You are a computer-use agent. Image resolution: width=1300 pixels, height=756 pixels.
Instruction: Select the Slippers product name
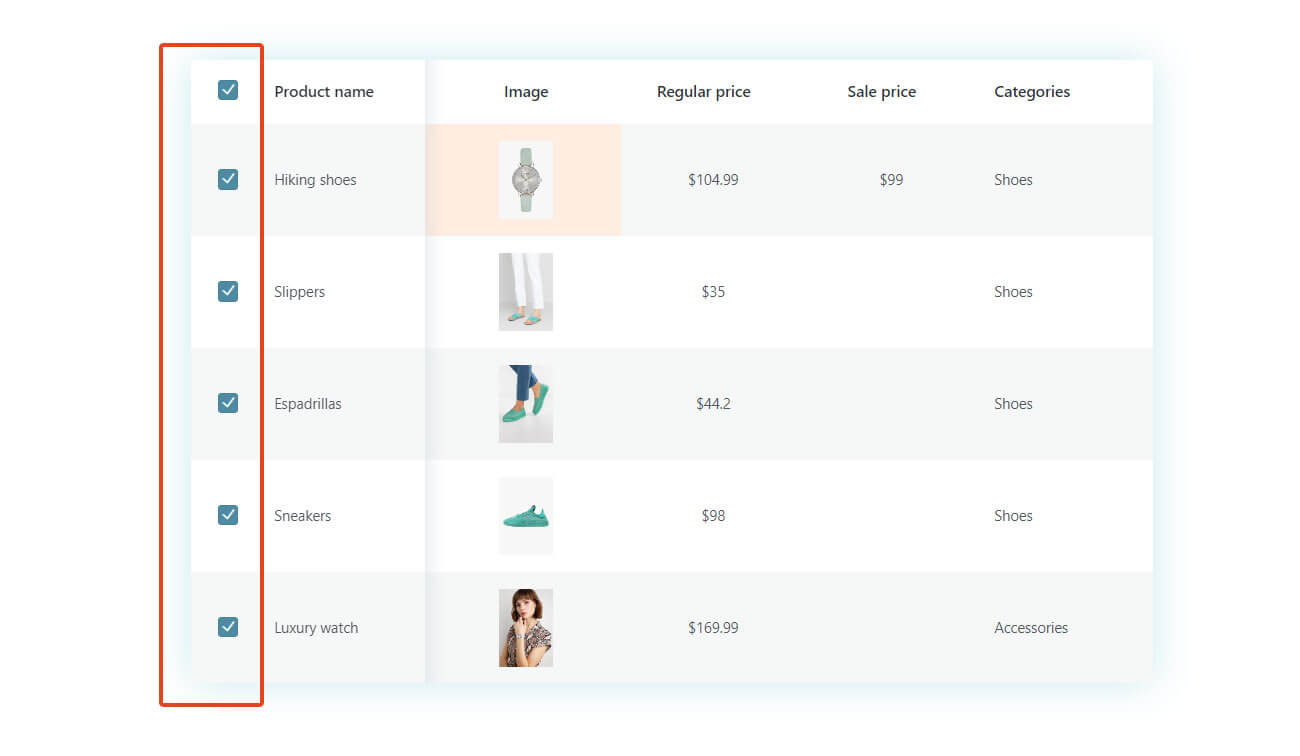pyautogui.click(x=299, y=292)
